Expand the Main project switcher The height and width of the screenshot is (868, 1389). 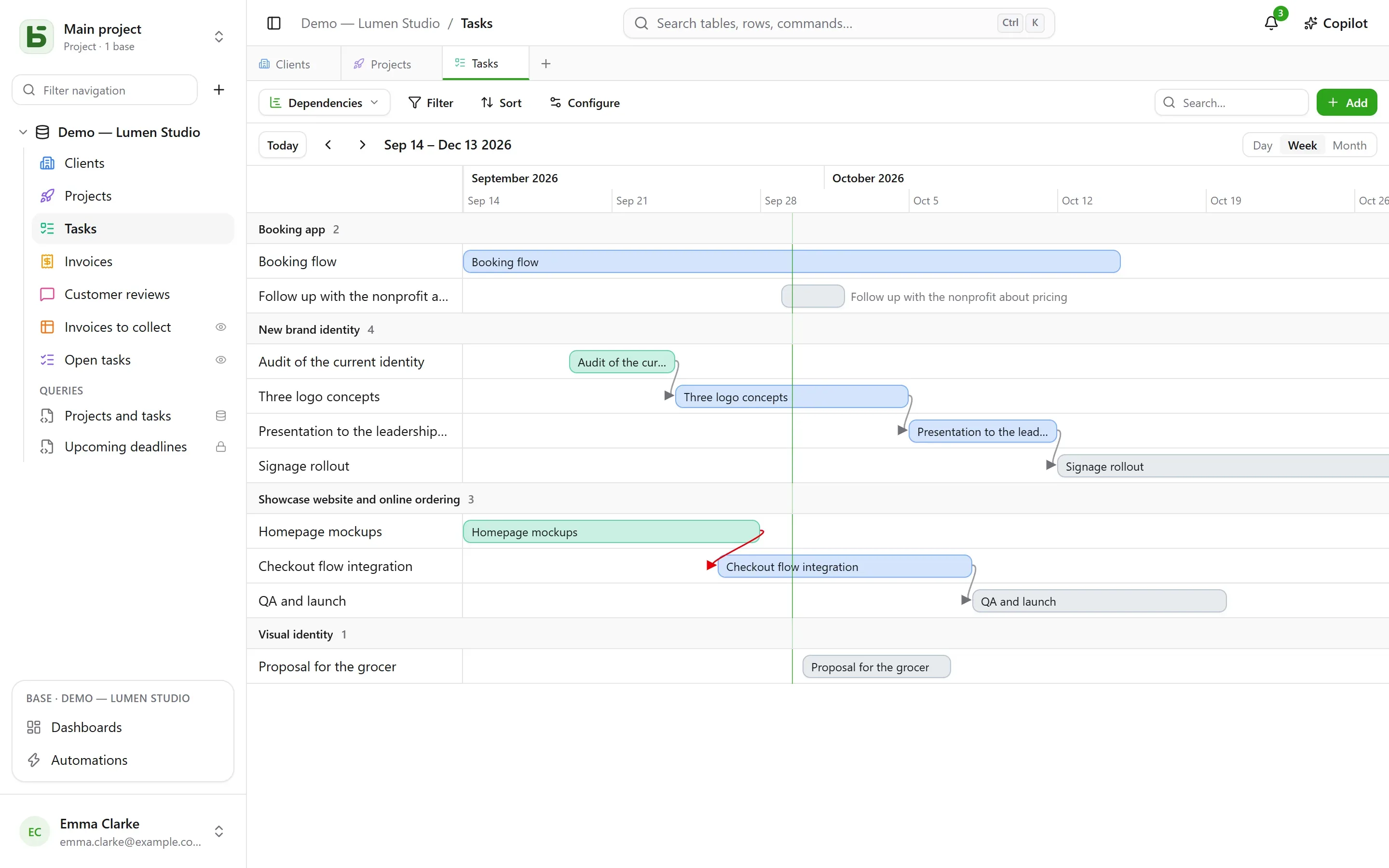[x=218, y=37]
